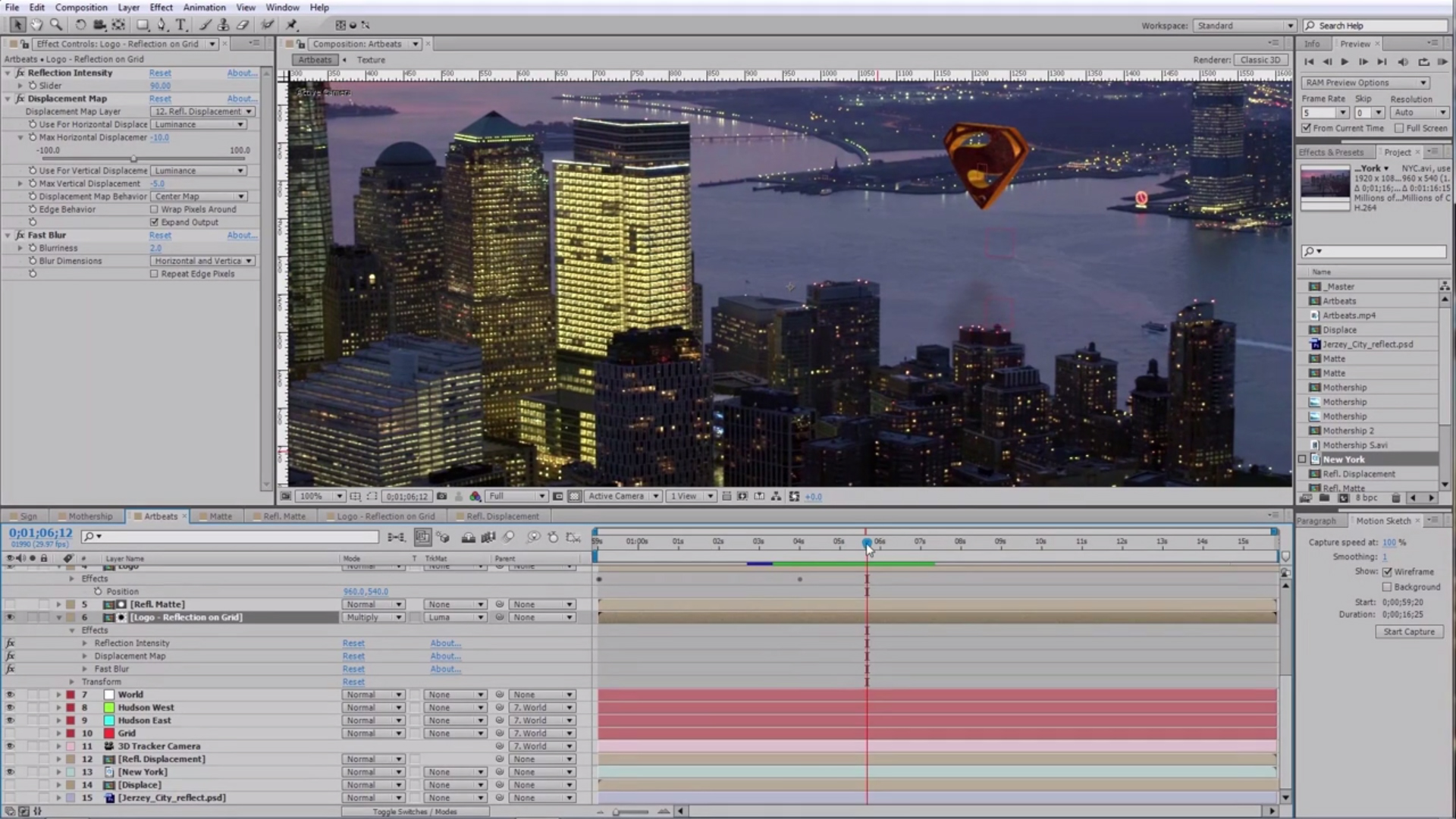
Task: Select the Clone Stamp tool
Action: [x=223, y=25]
